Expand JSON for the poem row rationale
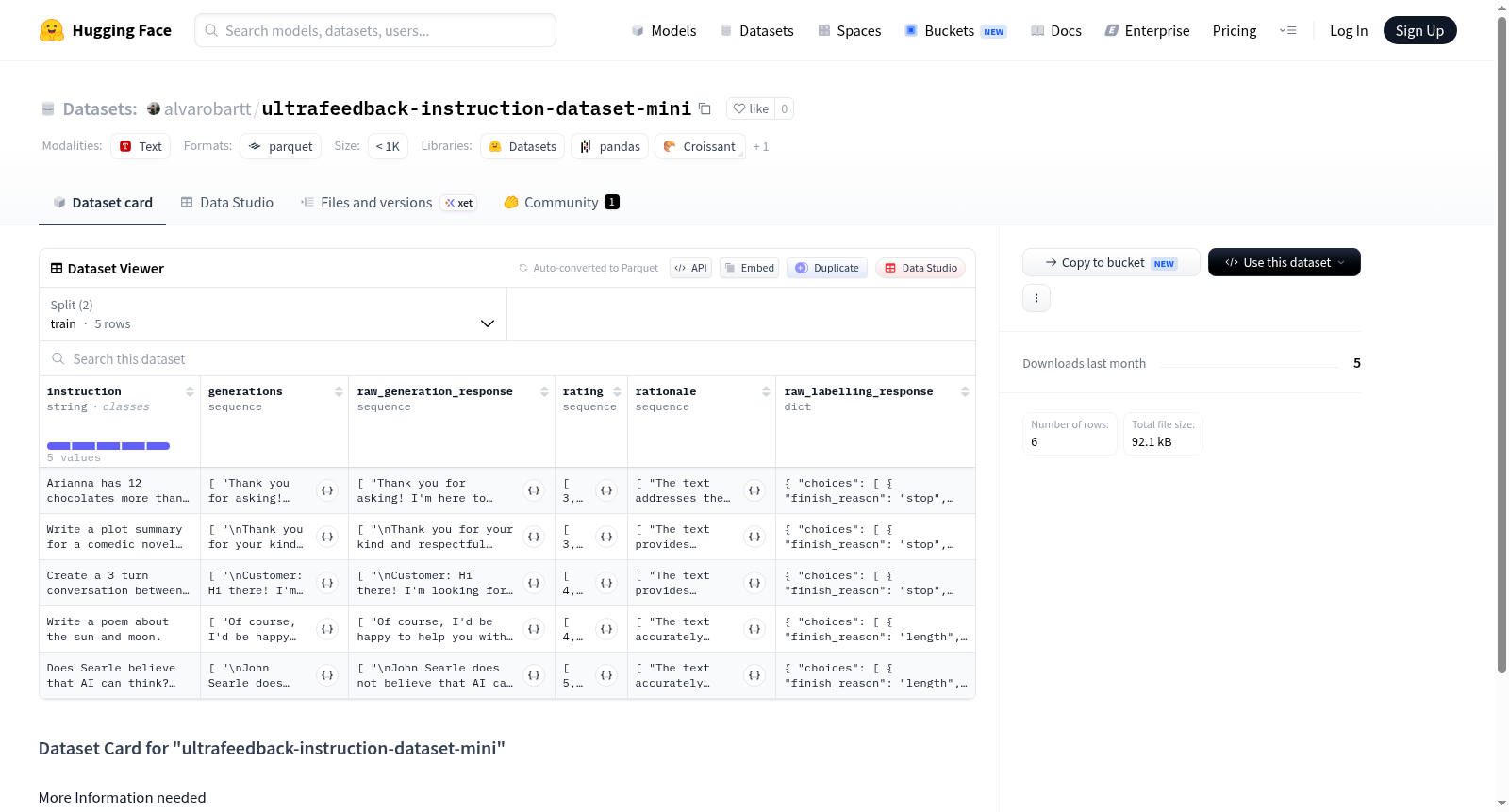This screenshot has width=1509, height=812. coord(754,629)
